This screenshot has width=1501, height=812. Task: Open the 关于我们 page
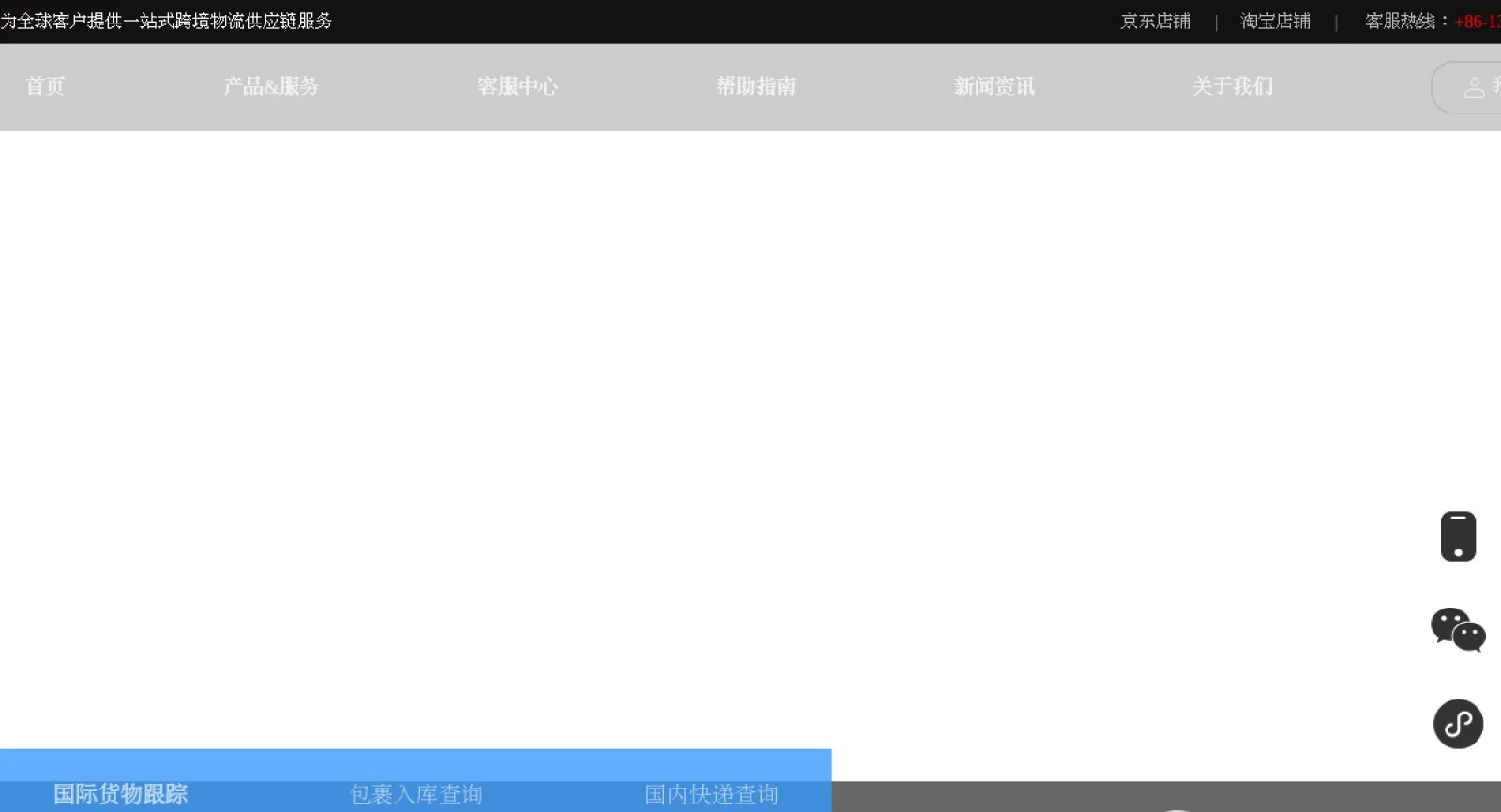coord(1233,86)
